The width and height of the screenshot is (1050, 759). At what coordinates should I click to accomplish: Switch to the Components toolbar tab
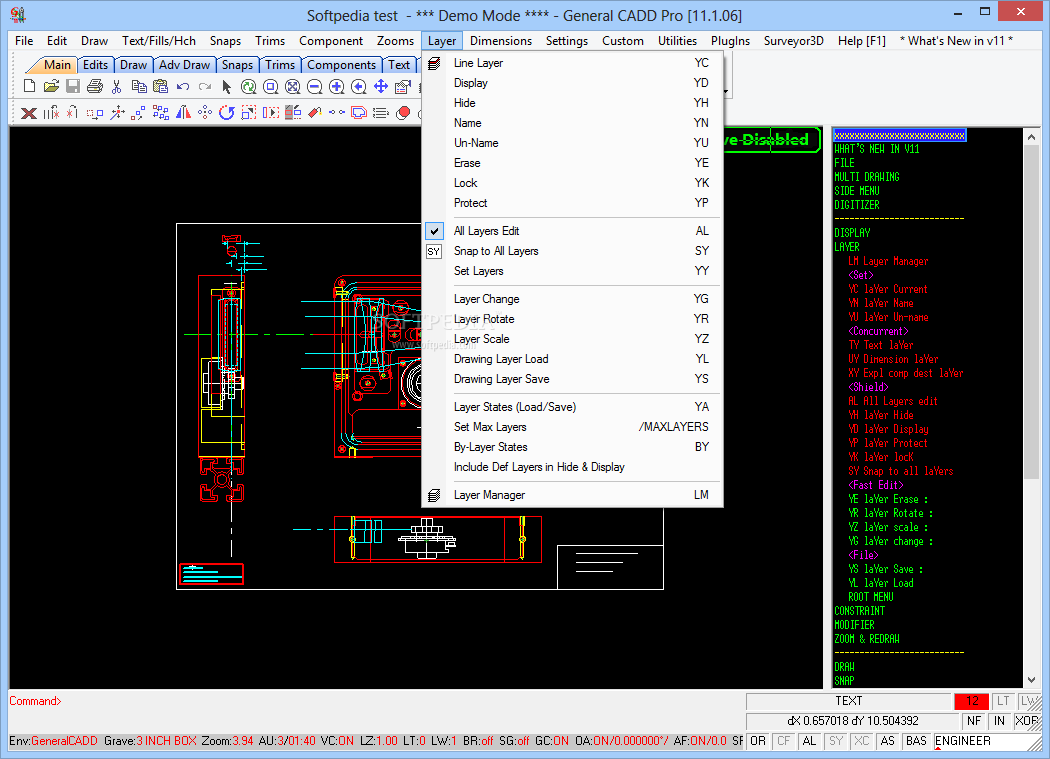(342, 65)
